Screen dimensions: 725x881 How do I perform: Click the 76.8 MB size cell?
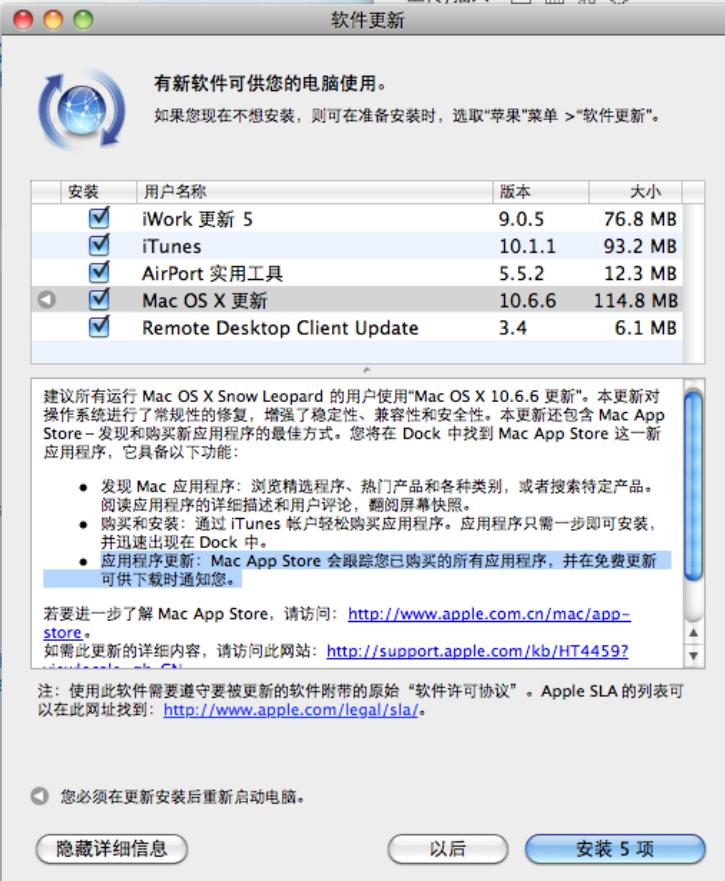click(640, 219)
